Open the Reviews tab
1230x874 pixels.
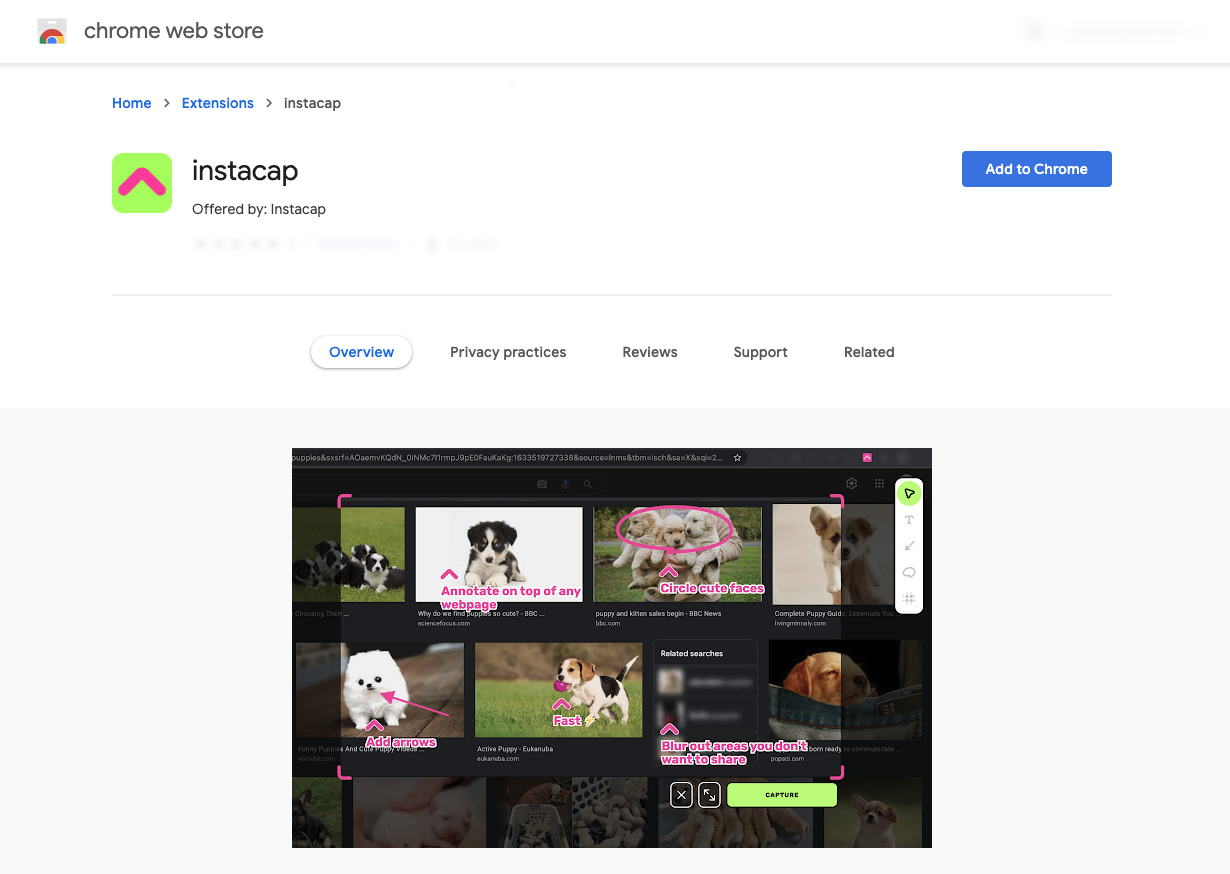click(650, 352)
